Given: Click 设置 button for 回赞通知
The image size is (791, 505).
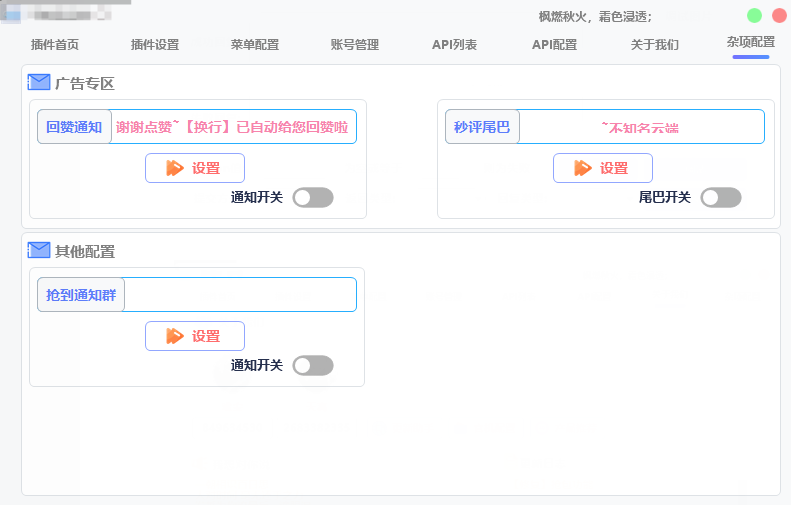Looking at the screenshot, I should [195, 168].
